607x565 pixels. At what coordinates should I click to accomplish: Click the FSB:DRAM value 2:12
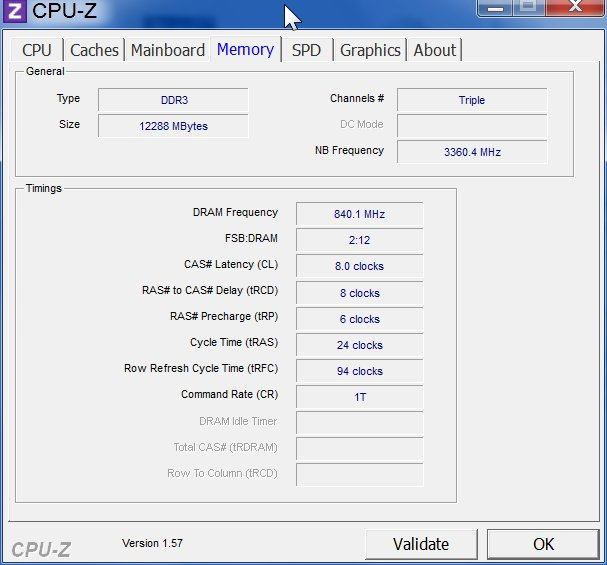(x=359, y=240)
